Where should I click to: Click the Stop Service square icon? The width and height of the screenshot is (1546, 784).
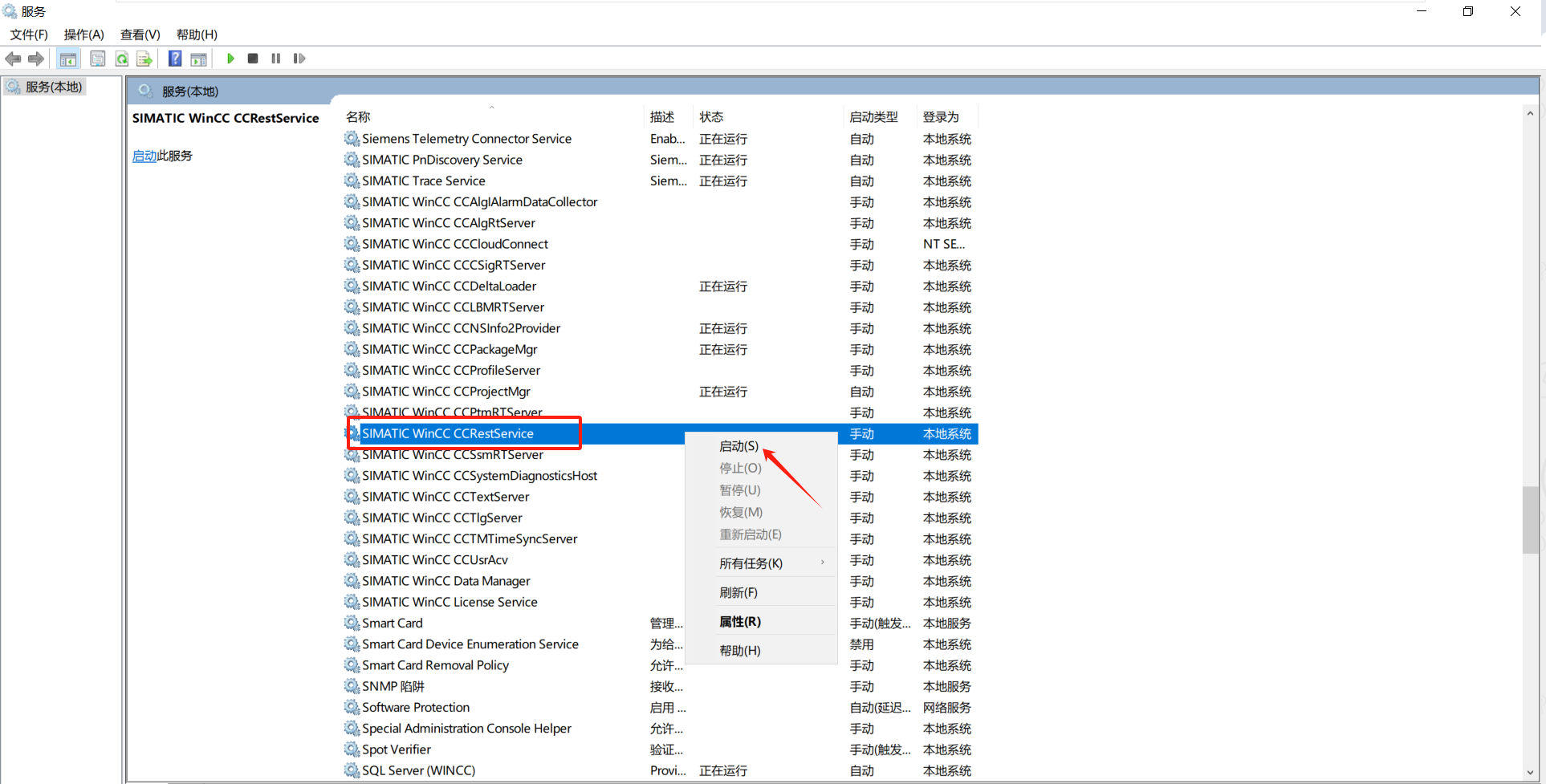pyautogui.click(x=253, y=59)
